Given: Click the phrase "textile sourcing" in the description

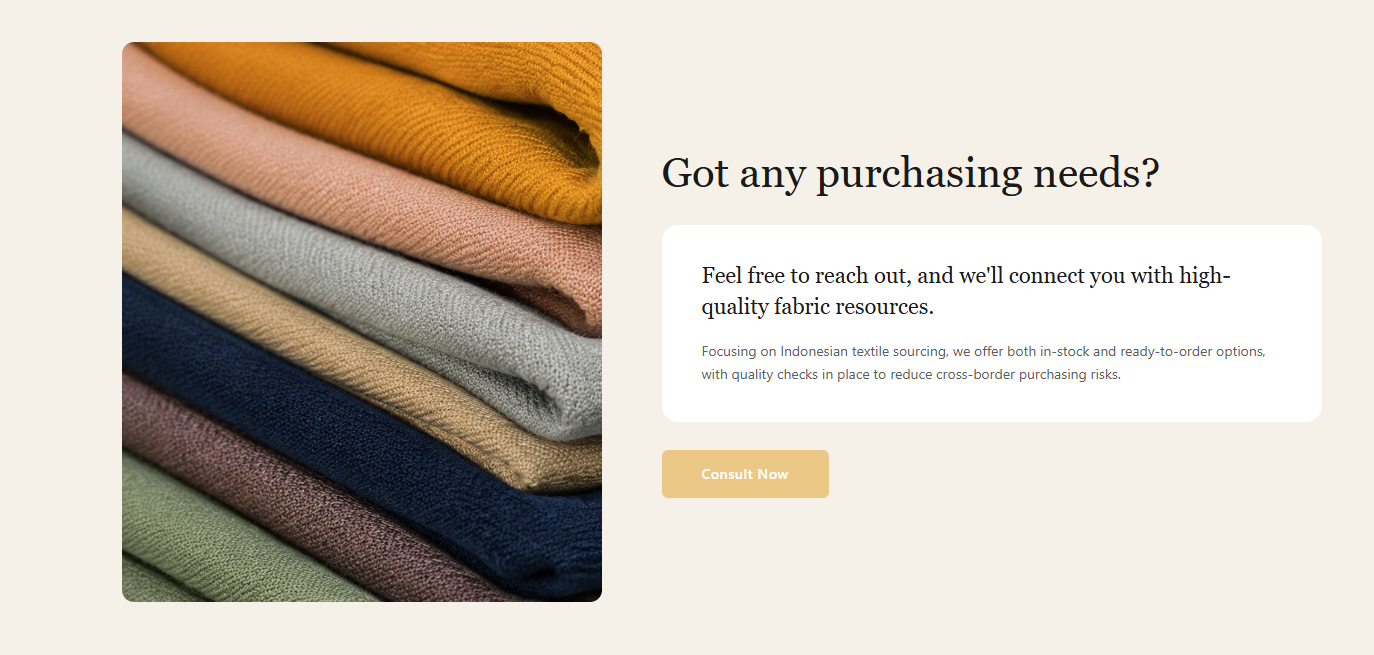Looking at the screenshot, I should point(899,352).
